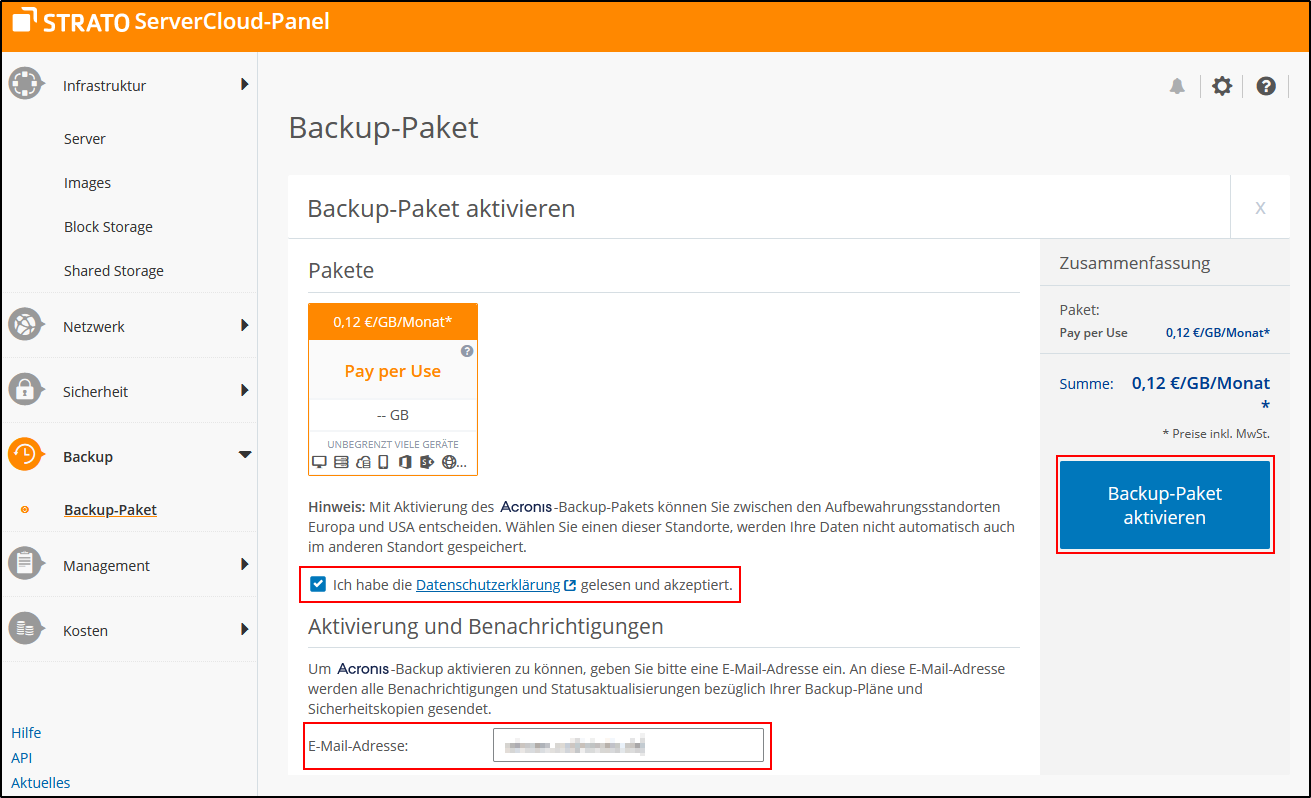Open the settings gear icon
The image size is (1311, 798).
pyautogui.click(x=1222, y=86)
